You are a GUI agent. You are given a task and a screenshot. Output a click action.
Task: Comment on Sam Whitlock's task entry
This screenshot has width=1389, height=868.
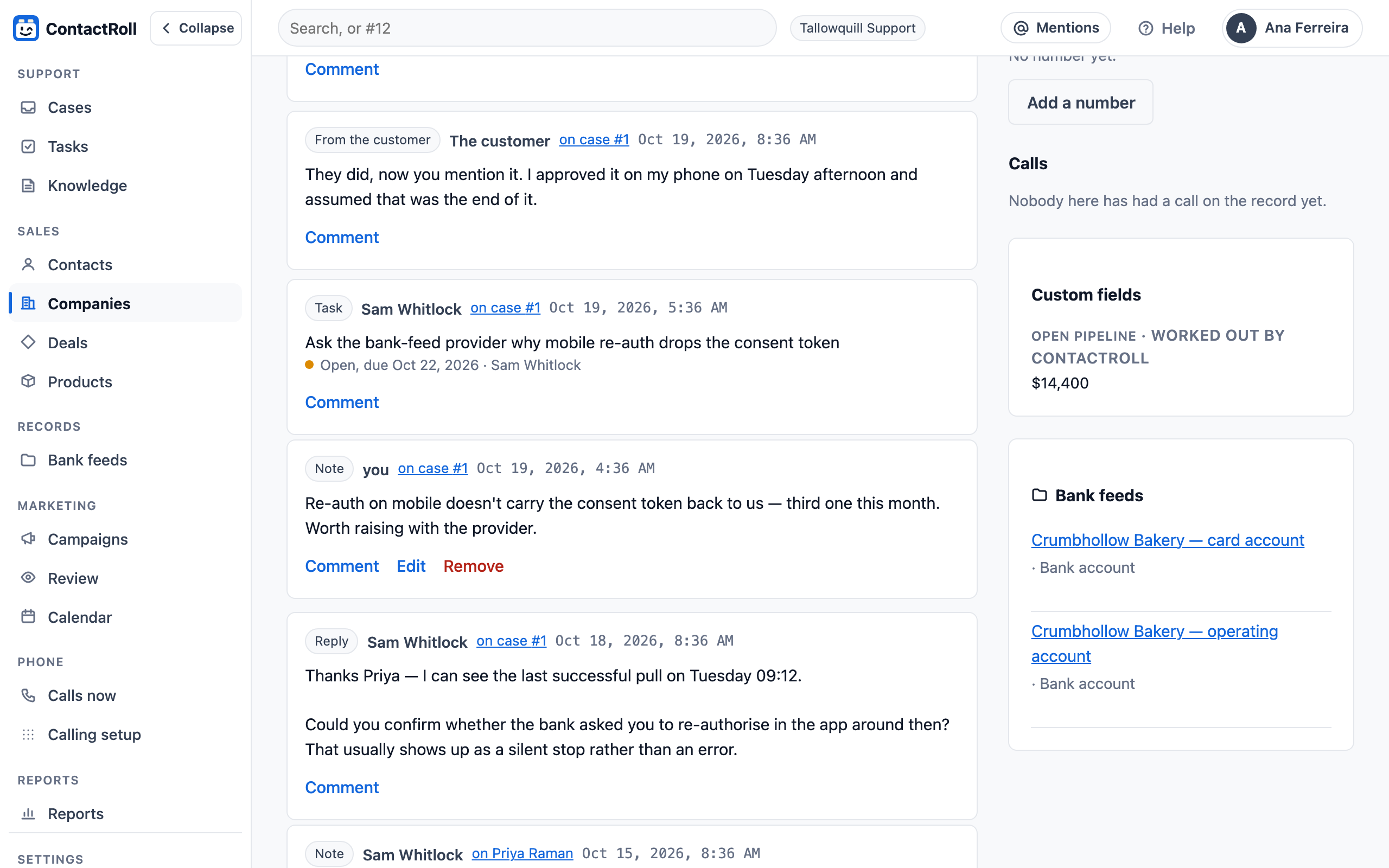341,402
